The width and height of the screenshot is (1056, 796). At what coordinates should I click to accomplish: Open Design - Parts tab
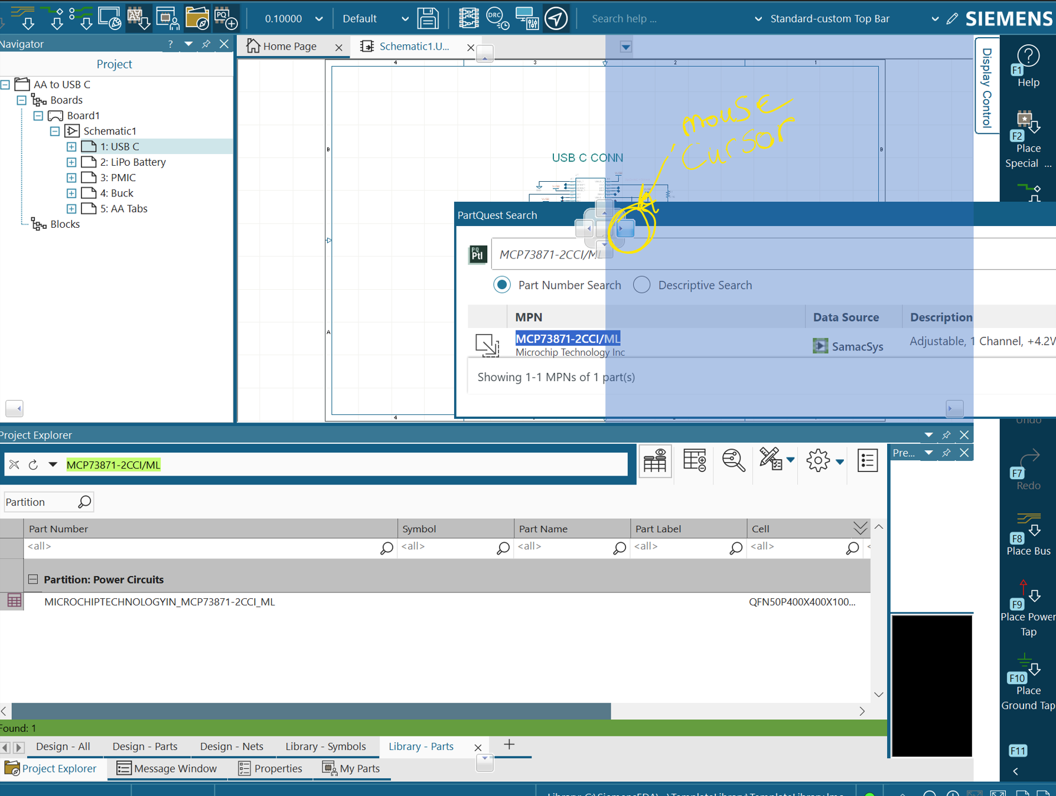pos(145,746)
